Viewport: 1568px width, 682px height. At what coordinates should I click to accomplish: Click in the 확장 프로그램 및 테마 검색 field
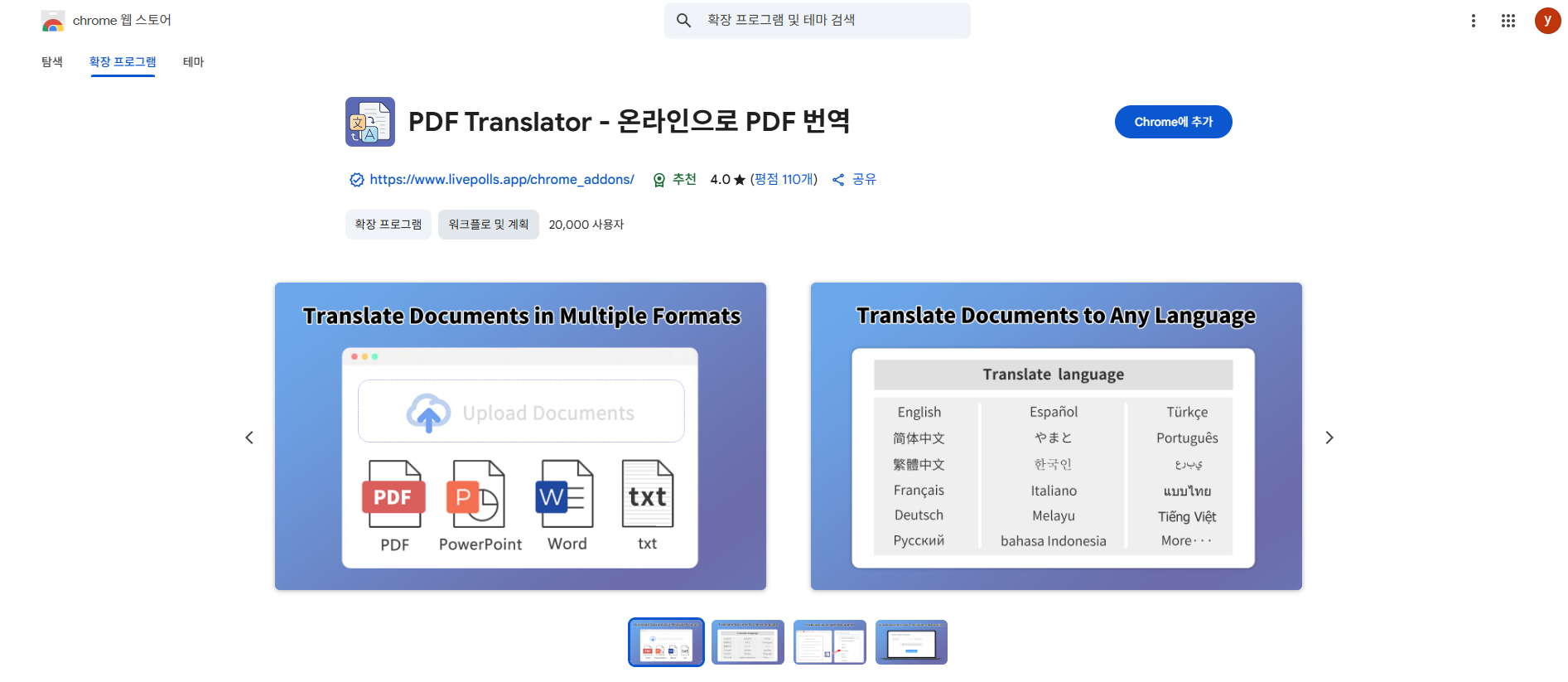[x=818, y=21]
